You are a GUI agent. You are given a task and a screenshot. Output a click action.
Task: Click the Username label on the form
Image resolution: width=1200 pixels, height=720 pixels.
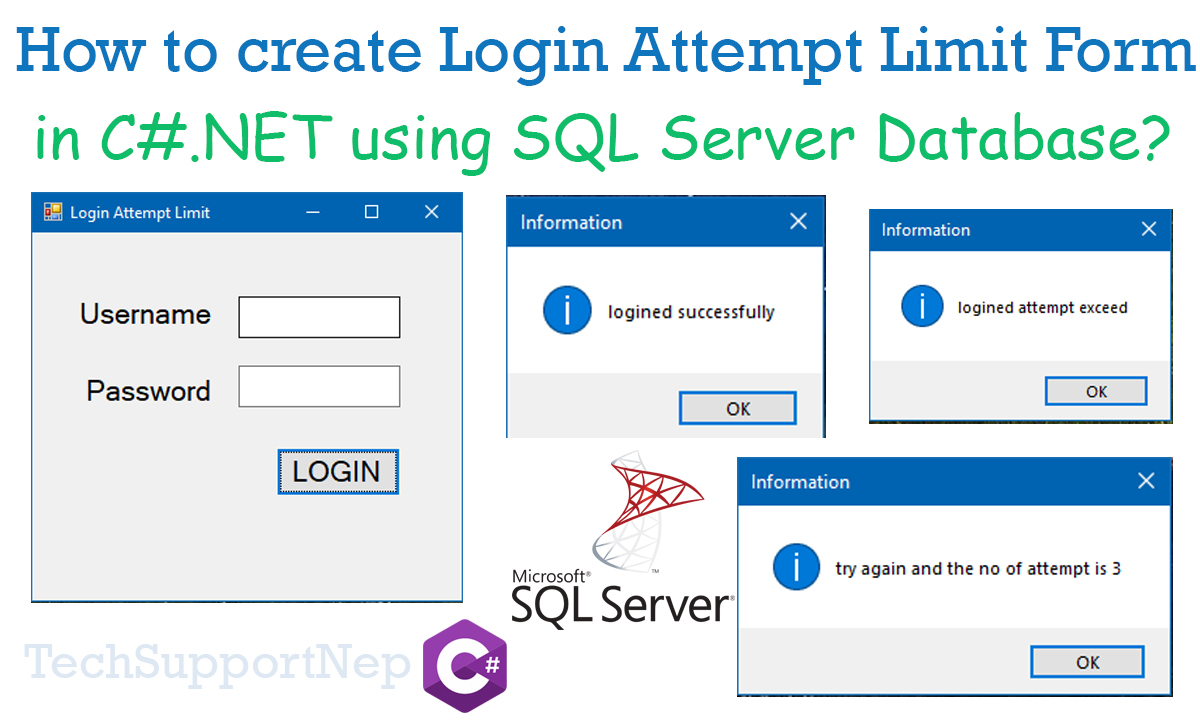[x=145, y=315]
